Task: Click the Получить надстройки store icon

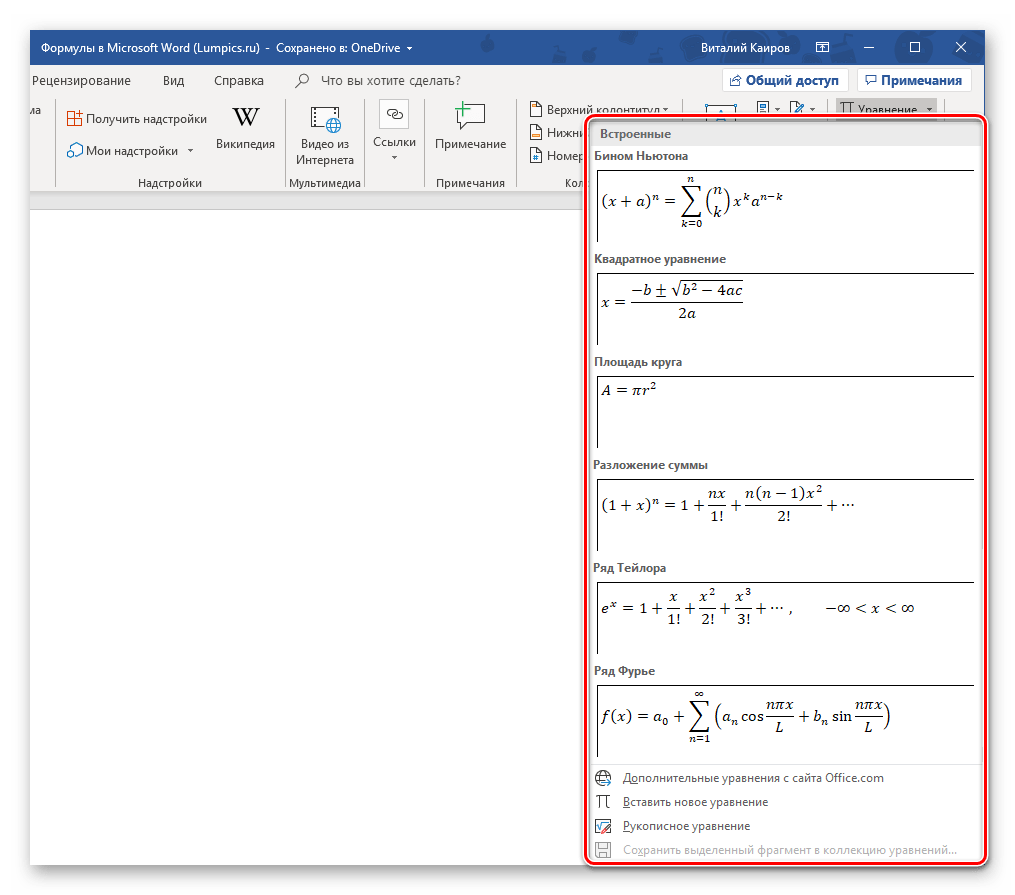Action: pos(75,119)
